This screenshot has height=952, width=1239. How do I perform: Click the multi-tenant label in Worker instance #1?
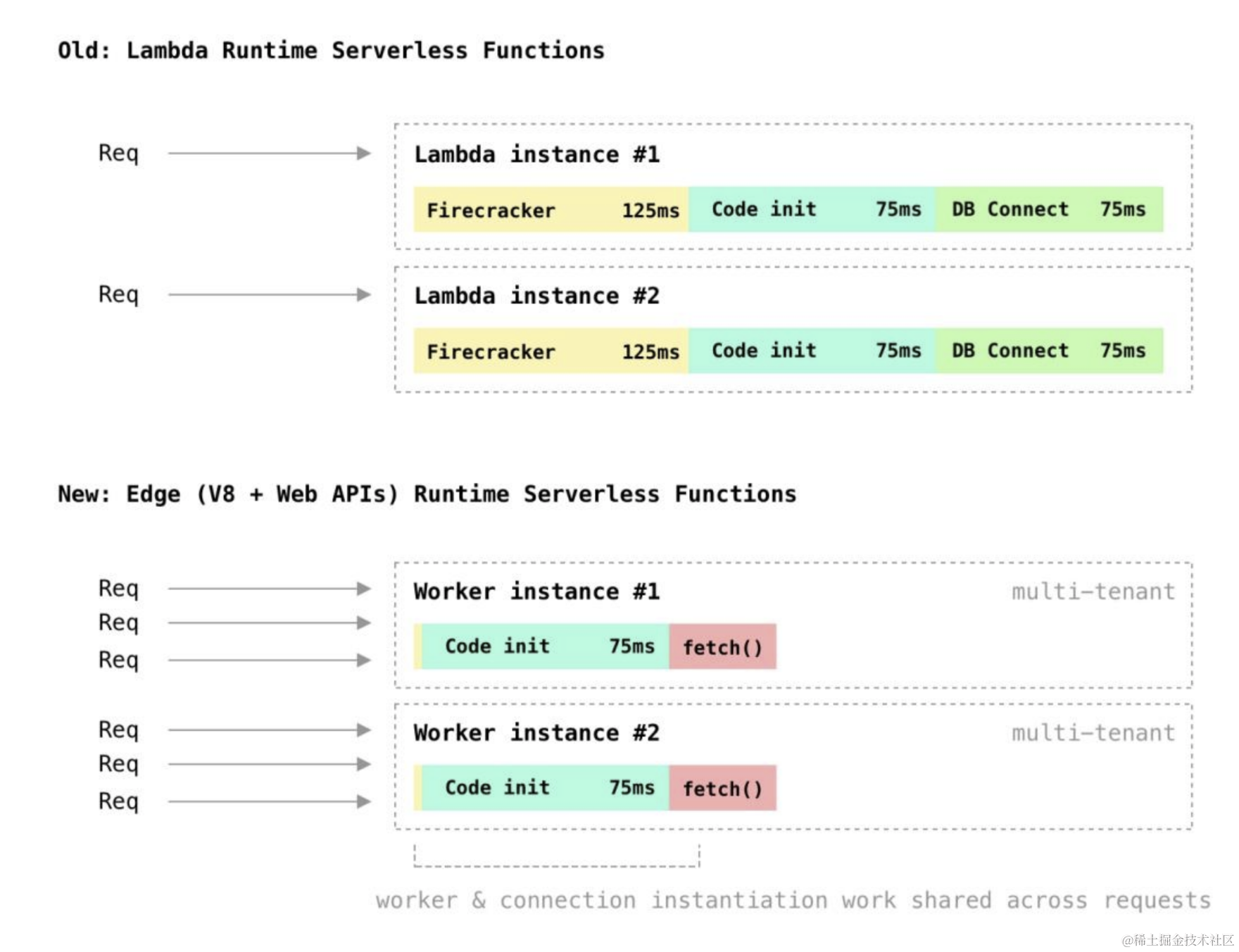[x=1093, y=591]
